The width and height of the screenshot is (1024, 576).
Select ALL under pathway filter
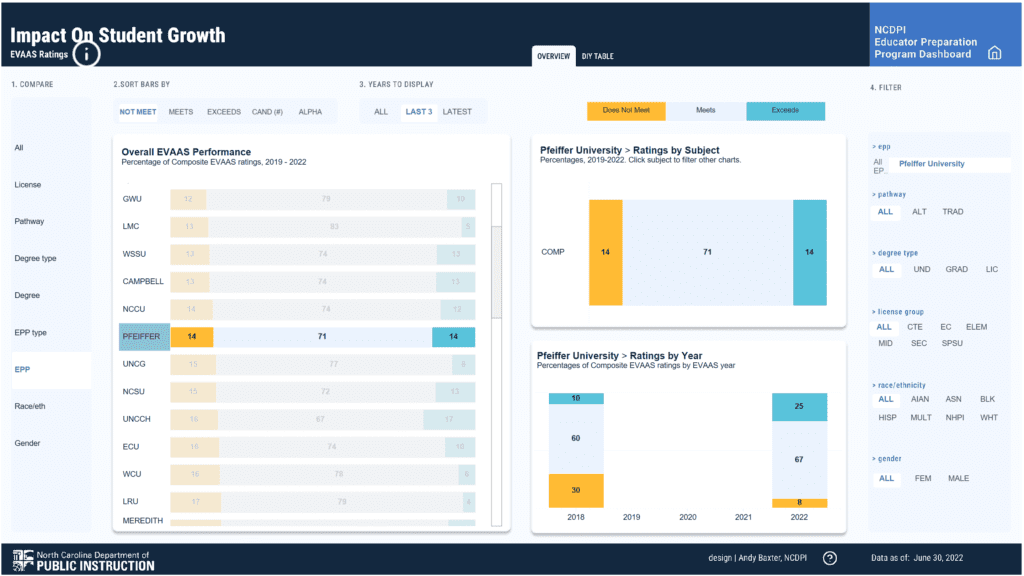tap(885, 212)
